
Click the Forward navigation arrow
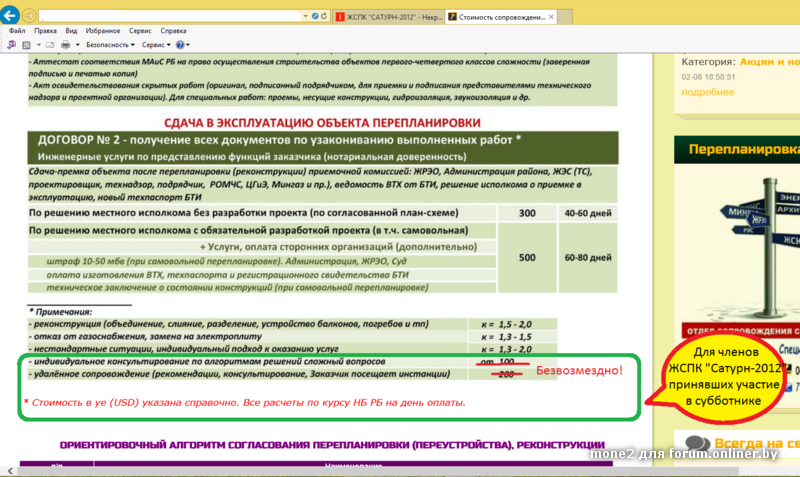click(29, 16)
